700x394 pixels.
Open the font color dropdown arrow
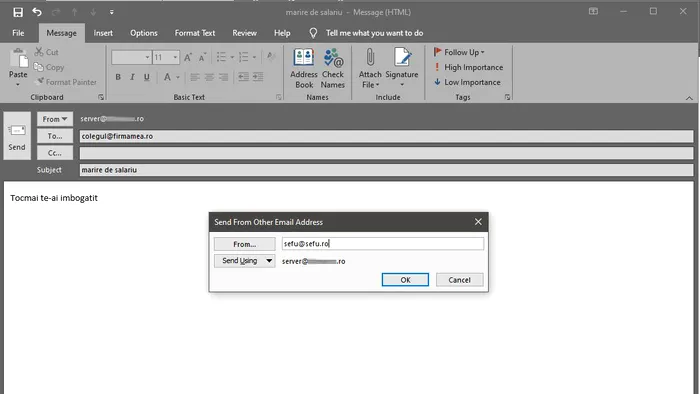178,78
